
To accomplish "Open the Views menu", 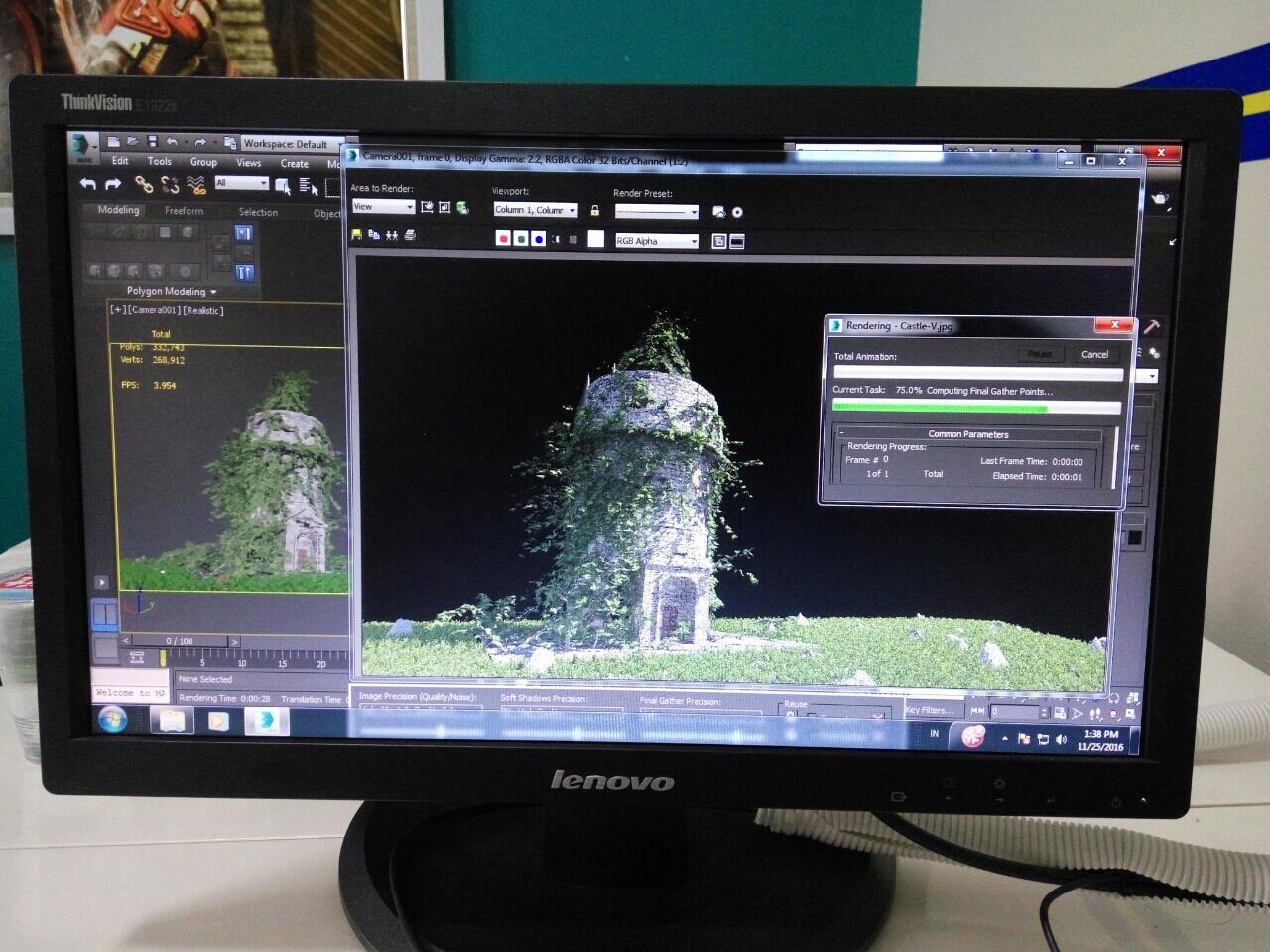I will point(248,163).
